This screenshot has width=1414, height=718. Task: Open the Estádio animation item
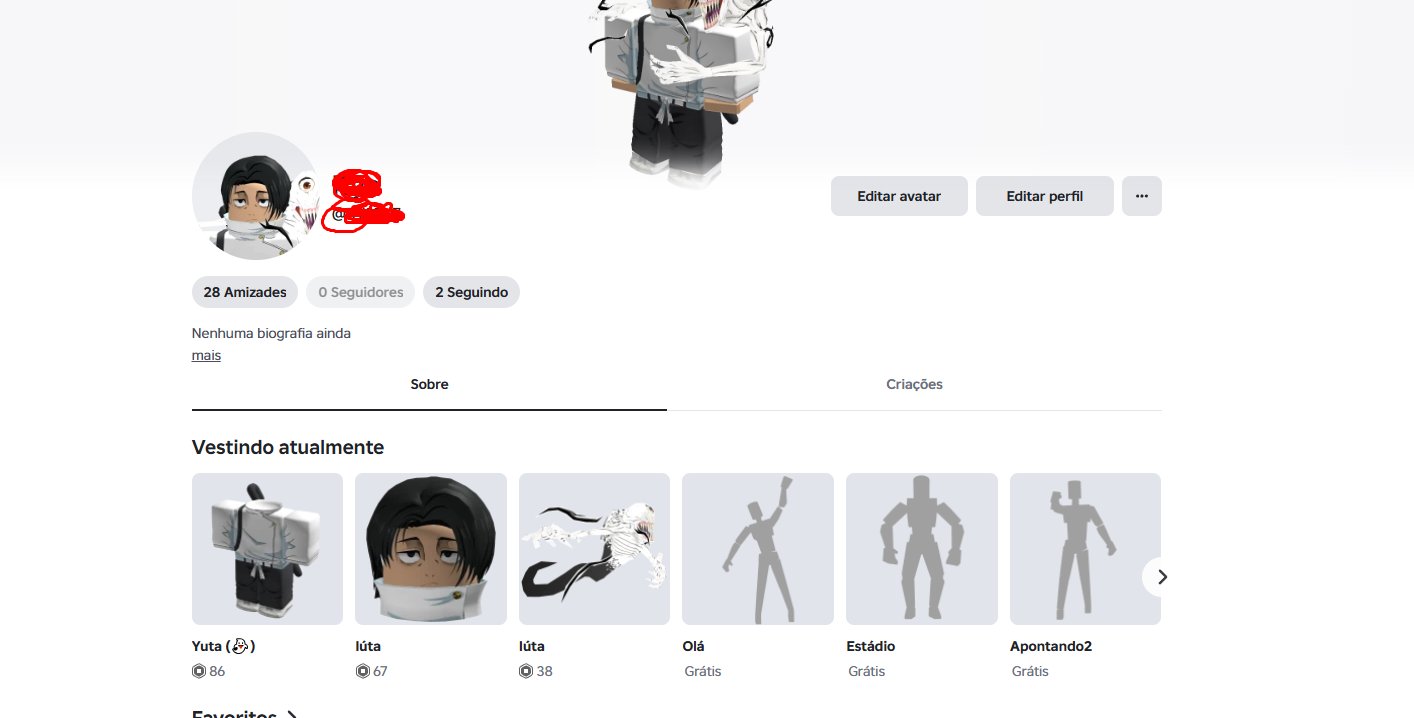(922, 549)
